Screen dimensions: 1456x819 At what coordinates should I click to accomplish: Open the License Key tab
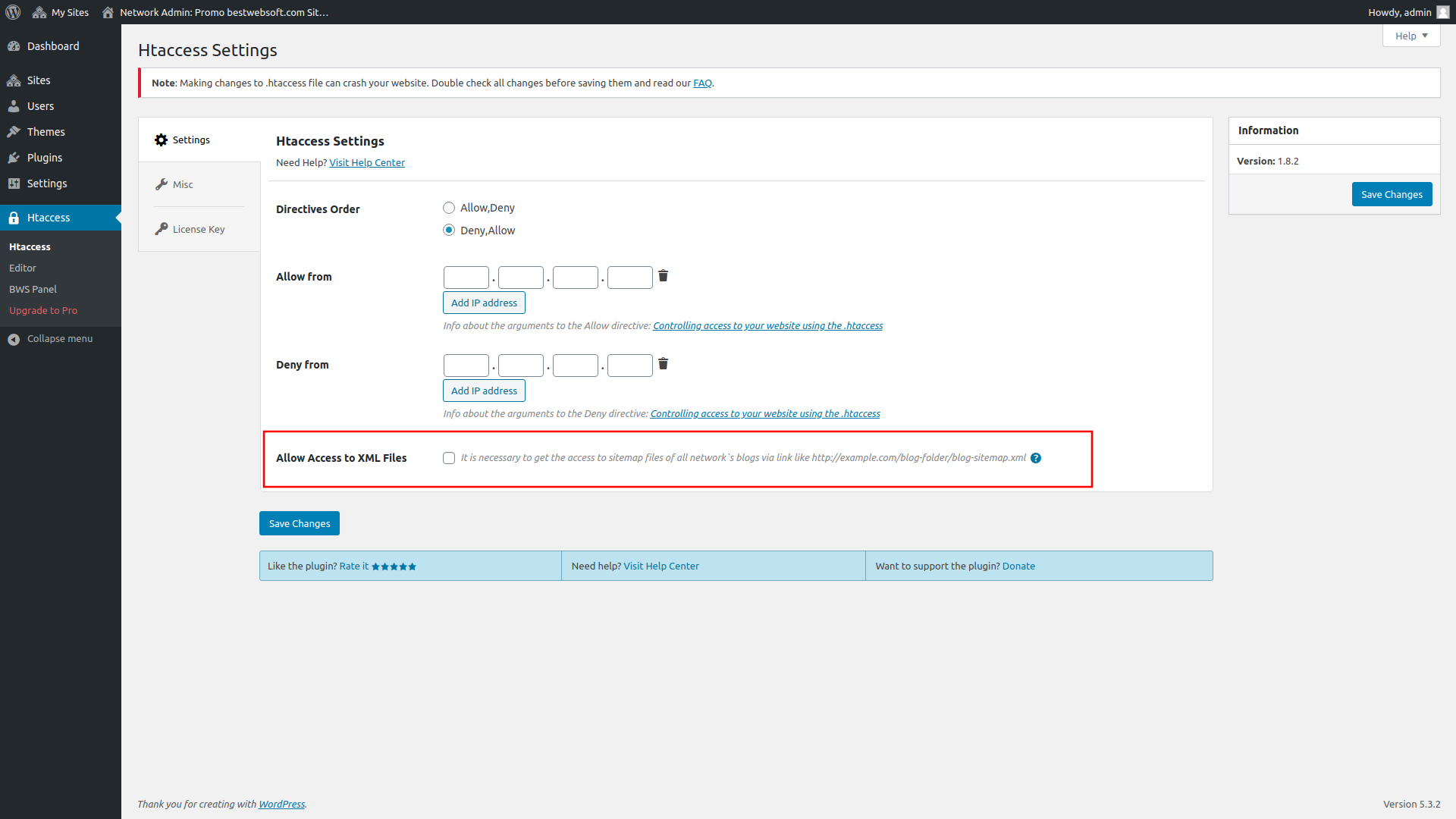tap(198, 229)
